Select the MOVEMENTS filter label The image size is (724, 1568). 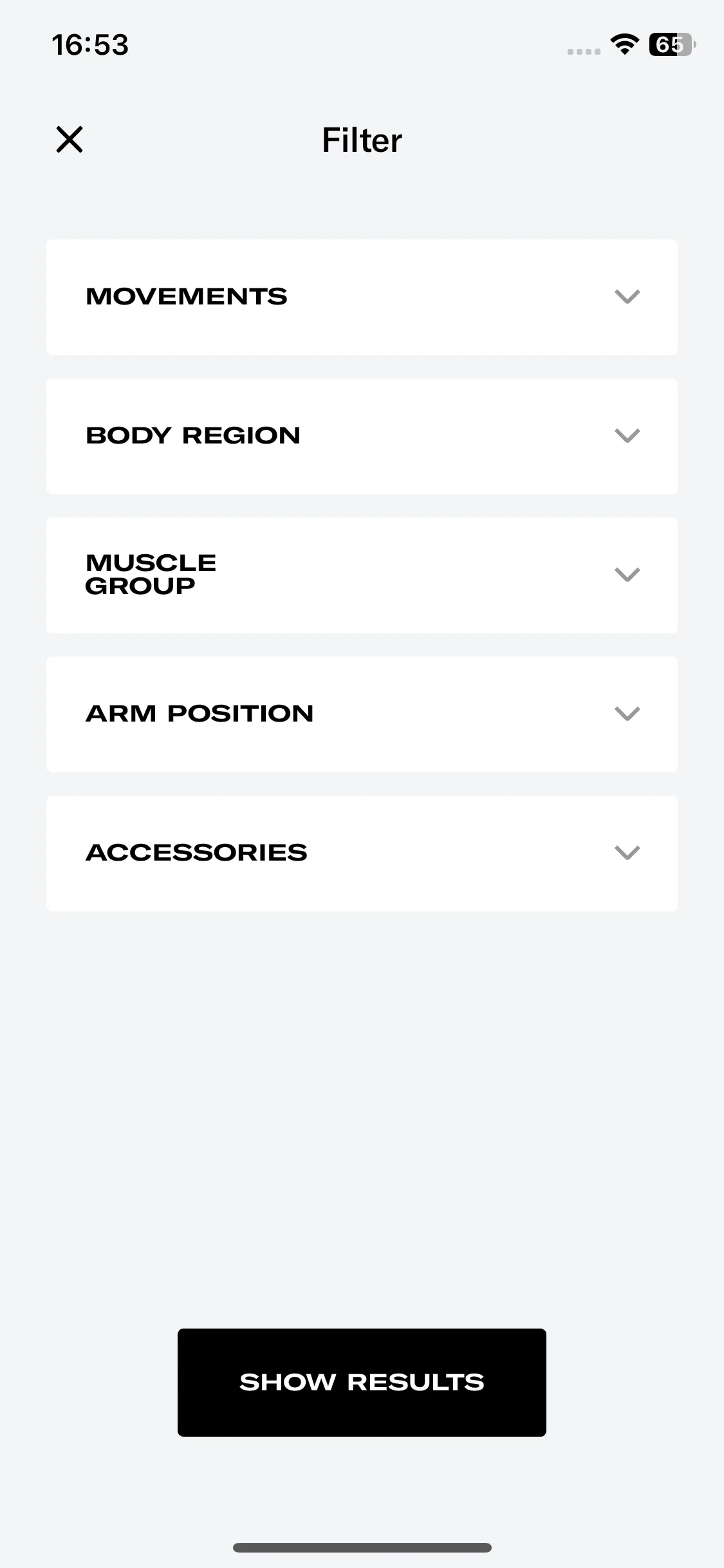pyautogui.click(x=187, y=297)
